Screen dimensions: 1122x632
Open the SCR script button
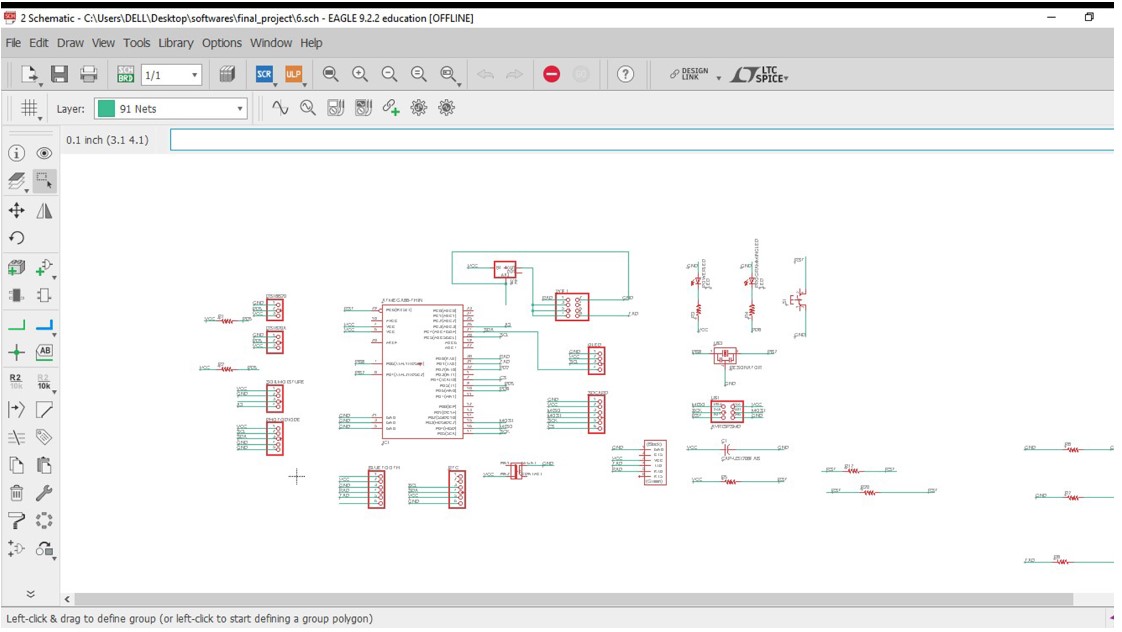pyautogui.click(x=264, y=74)
